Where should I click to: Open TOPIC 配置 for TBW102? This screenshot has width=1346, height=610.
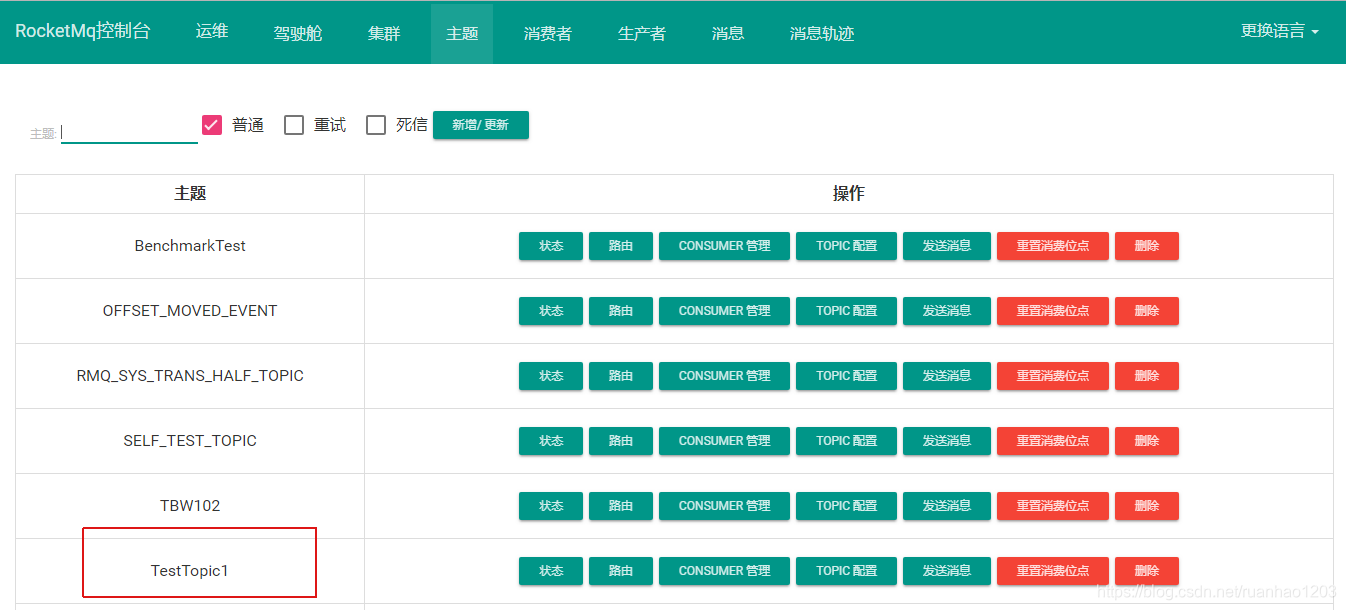(847, 506)
